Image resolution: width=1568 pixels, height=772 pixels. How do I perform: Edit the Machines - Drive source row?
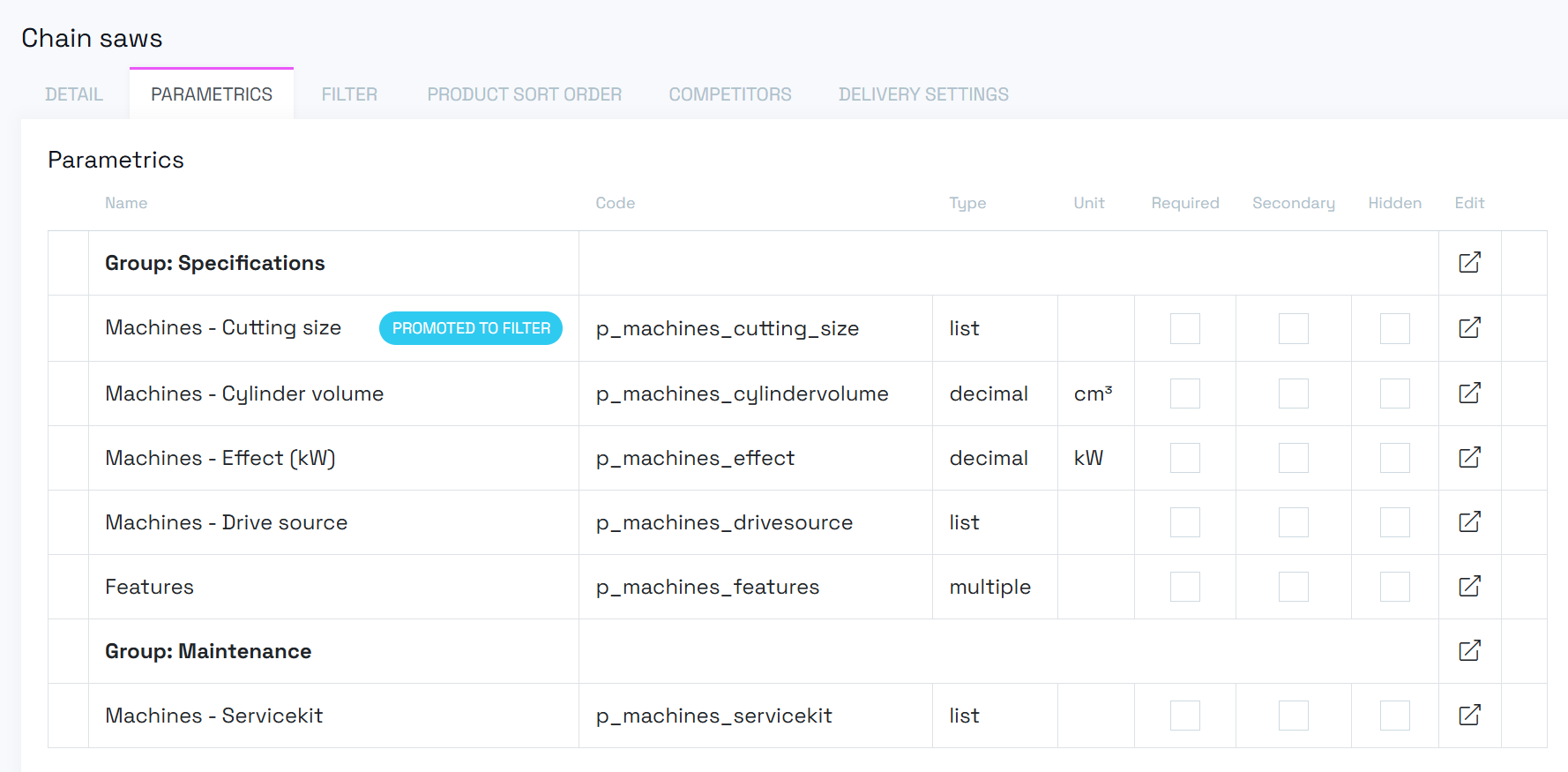point(1469,522)
